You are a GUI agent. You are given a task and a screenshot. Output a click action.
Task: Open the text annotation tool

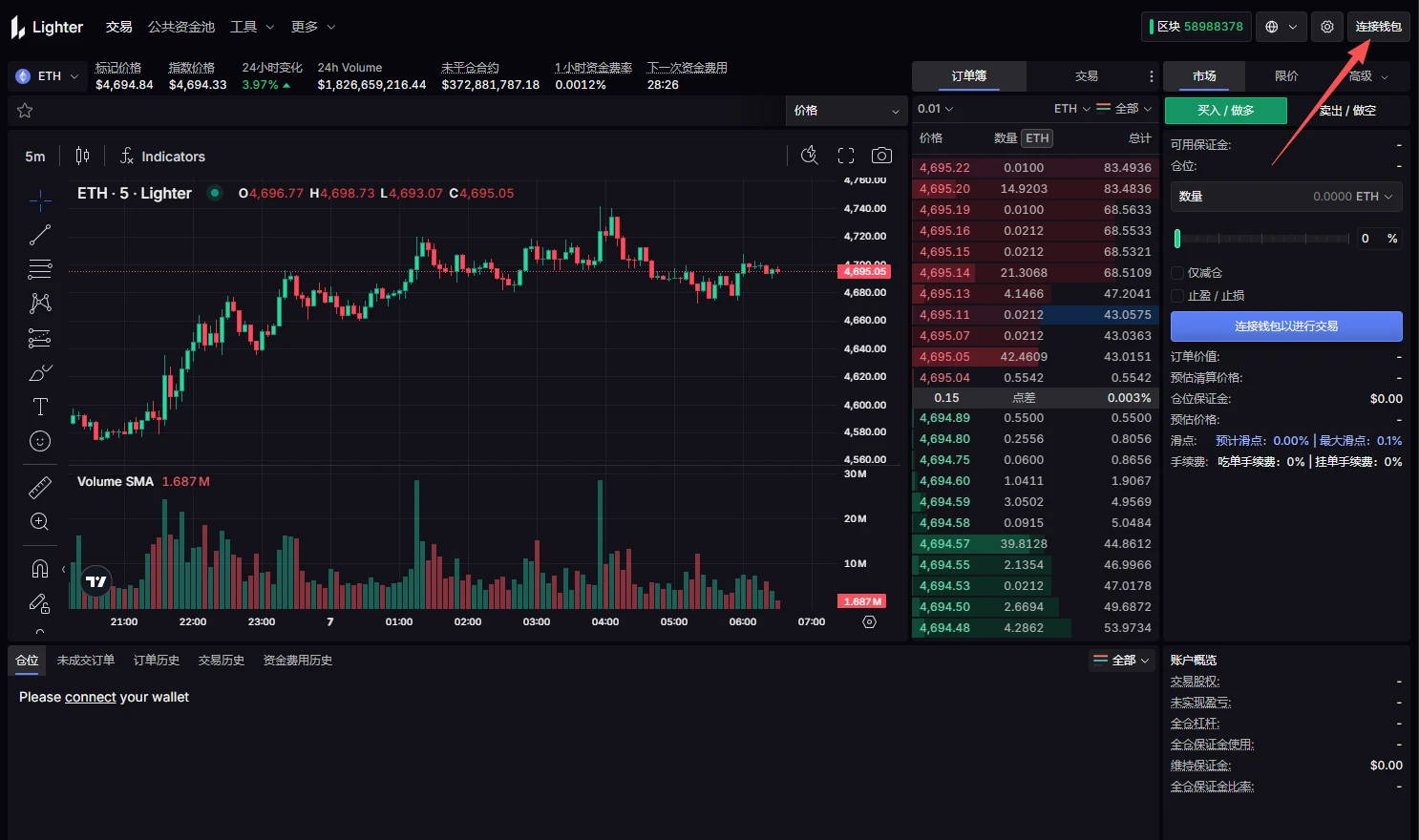point(39,406)
